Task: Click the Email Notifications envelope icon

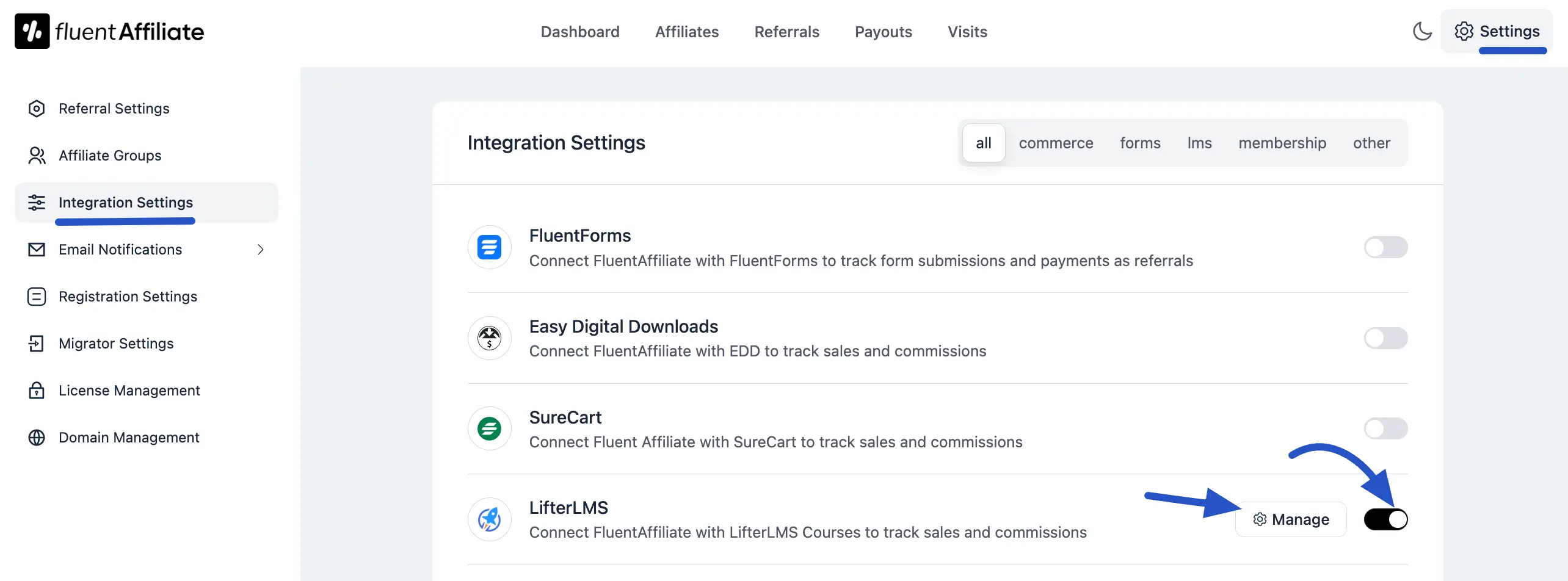Action: [x=37, y=249]
